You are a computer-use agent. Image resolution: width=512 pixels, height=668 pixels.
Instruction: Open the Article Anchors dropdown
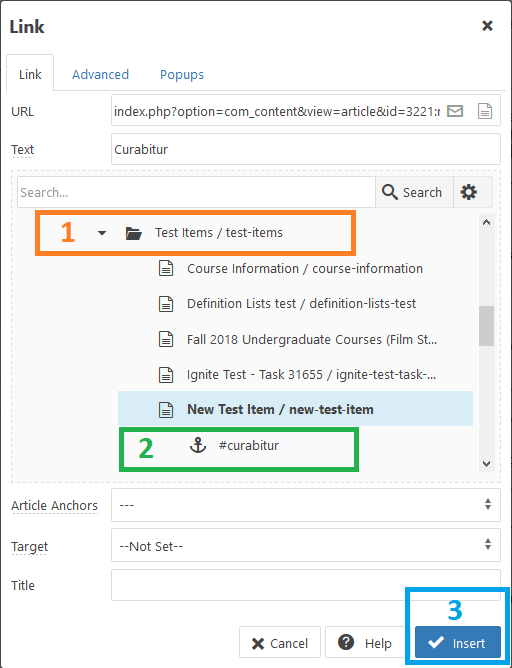(x=305, y=505)
